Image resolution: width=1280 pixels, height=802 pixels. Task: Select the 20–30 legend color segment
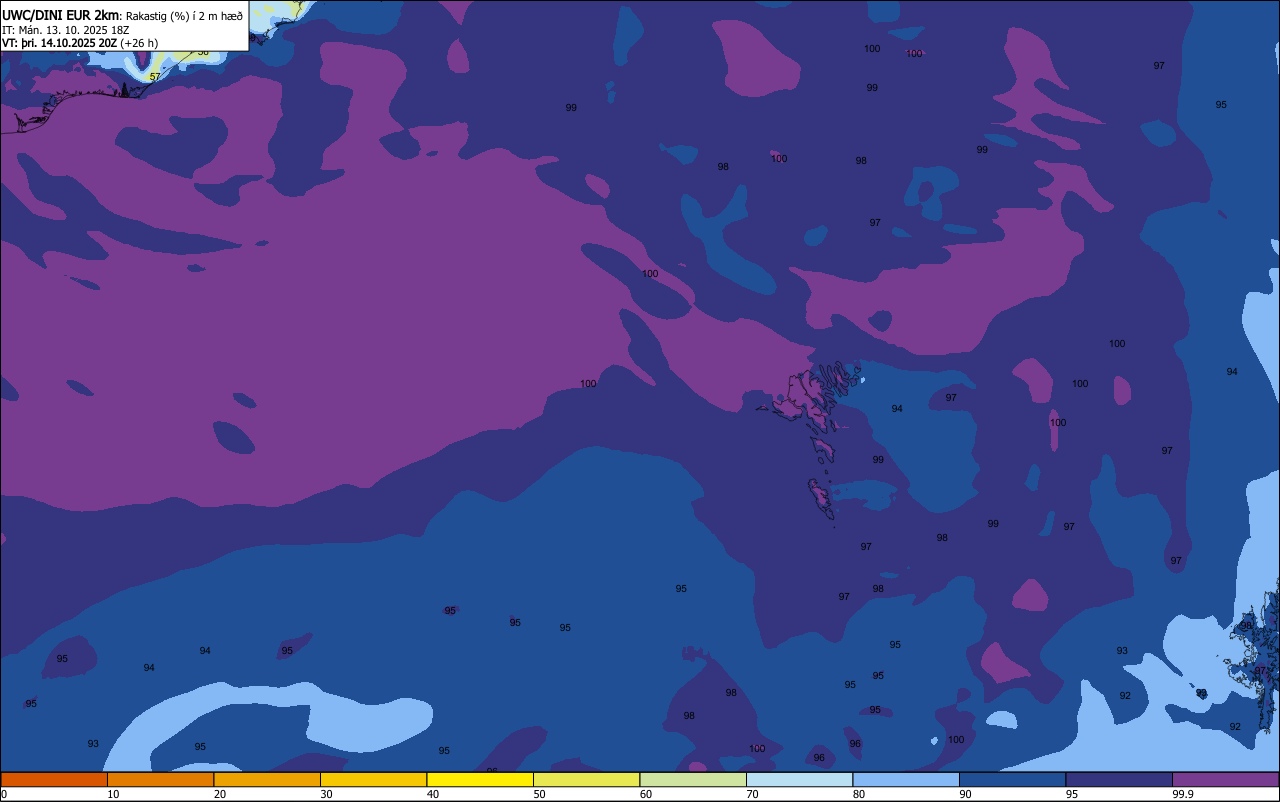point(267,779)
